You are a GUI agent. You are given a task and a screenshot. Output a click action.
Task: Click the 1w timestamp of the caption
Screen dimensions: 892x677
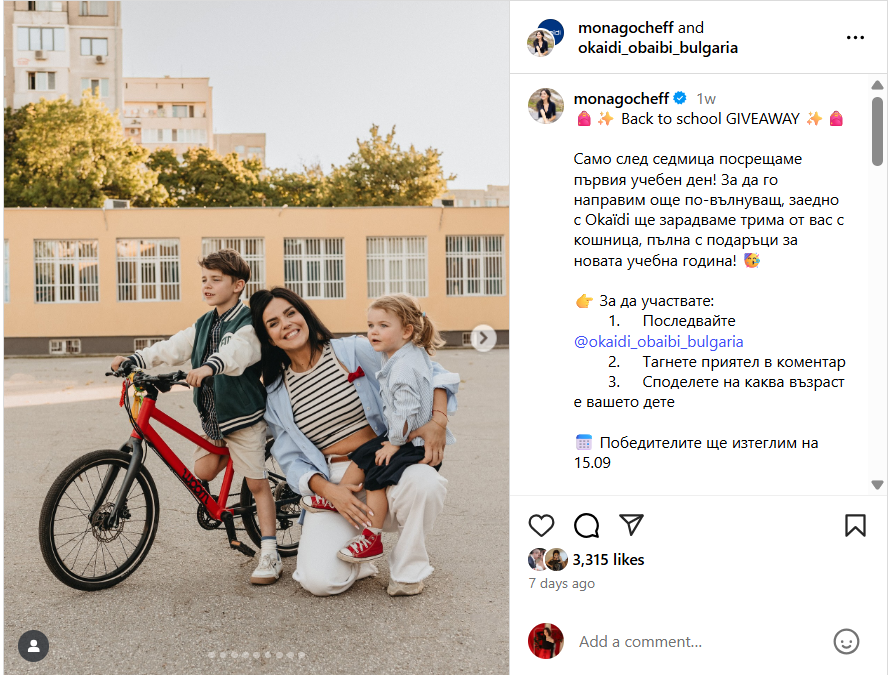click(x=706, y=99)
